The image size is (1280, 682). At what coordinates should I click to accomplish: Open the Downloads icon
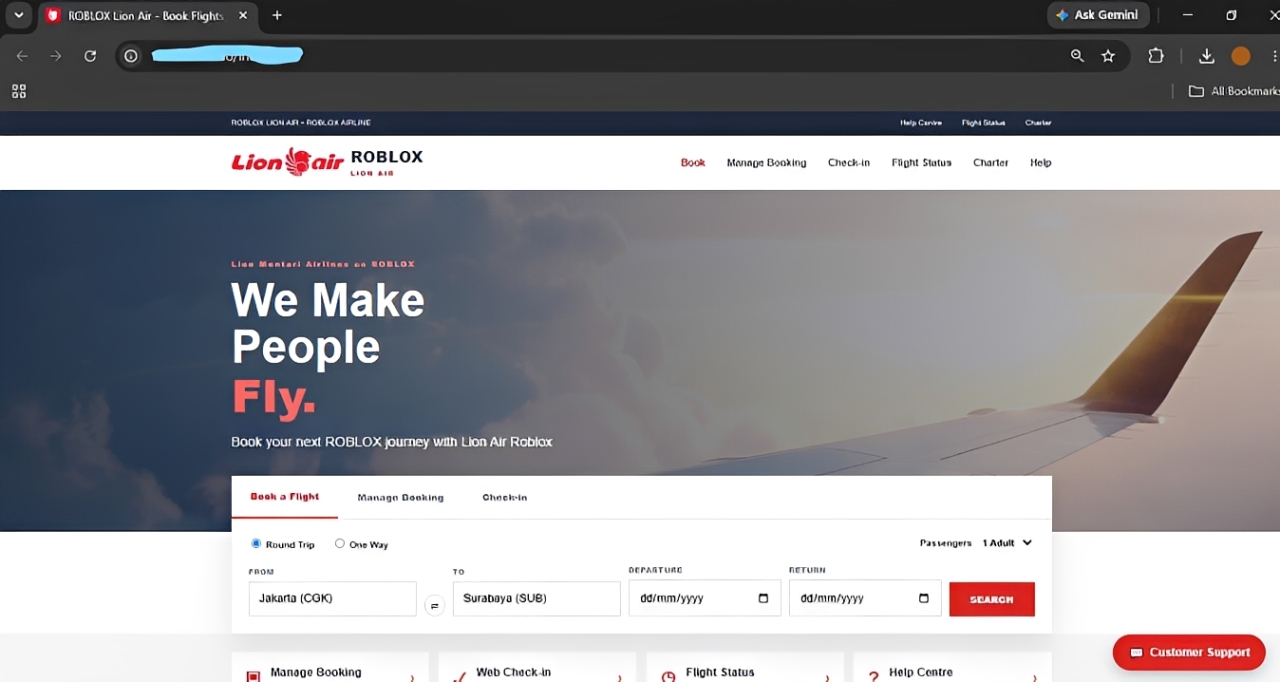(1207, 56)
